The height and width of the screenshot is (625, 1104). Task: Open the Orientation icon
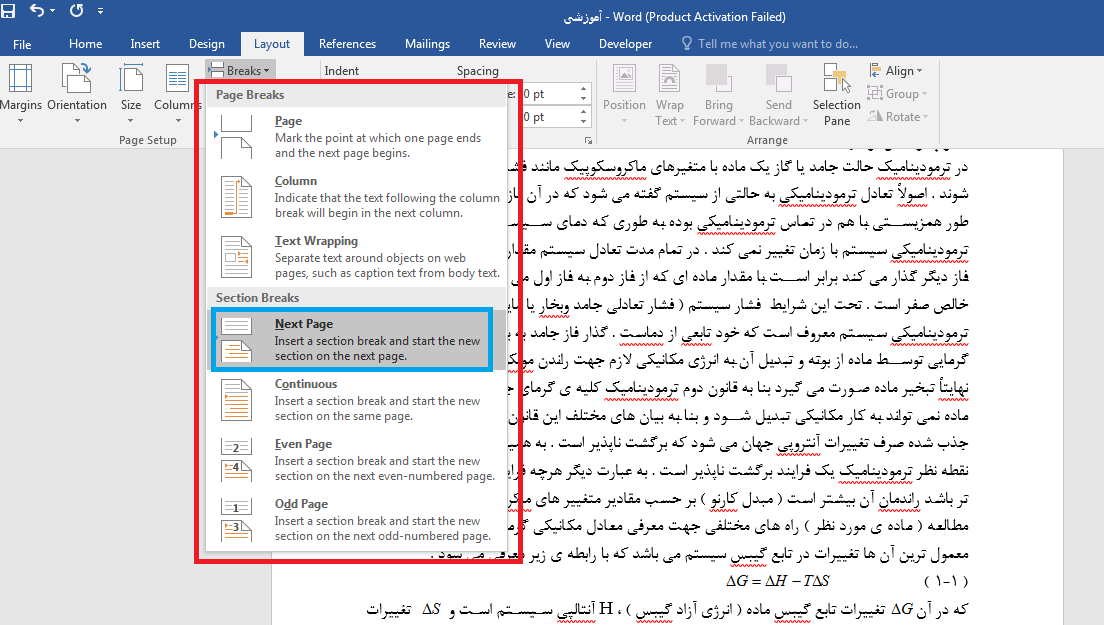pyautogui.click(x=76, y=80)
